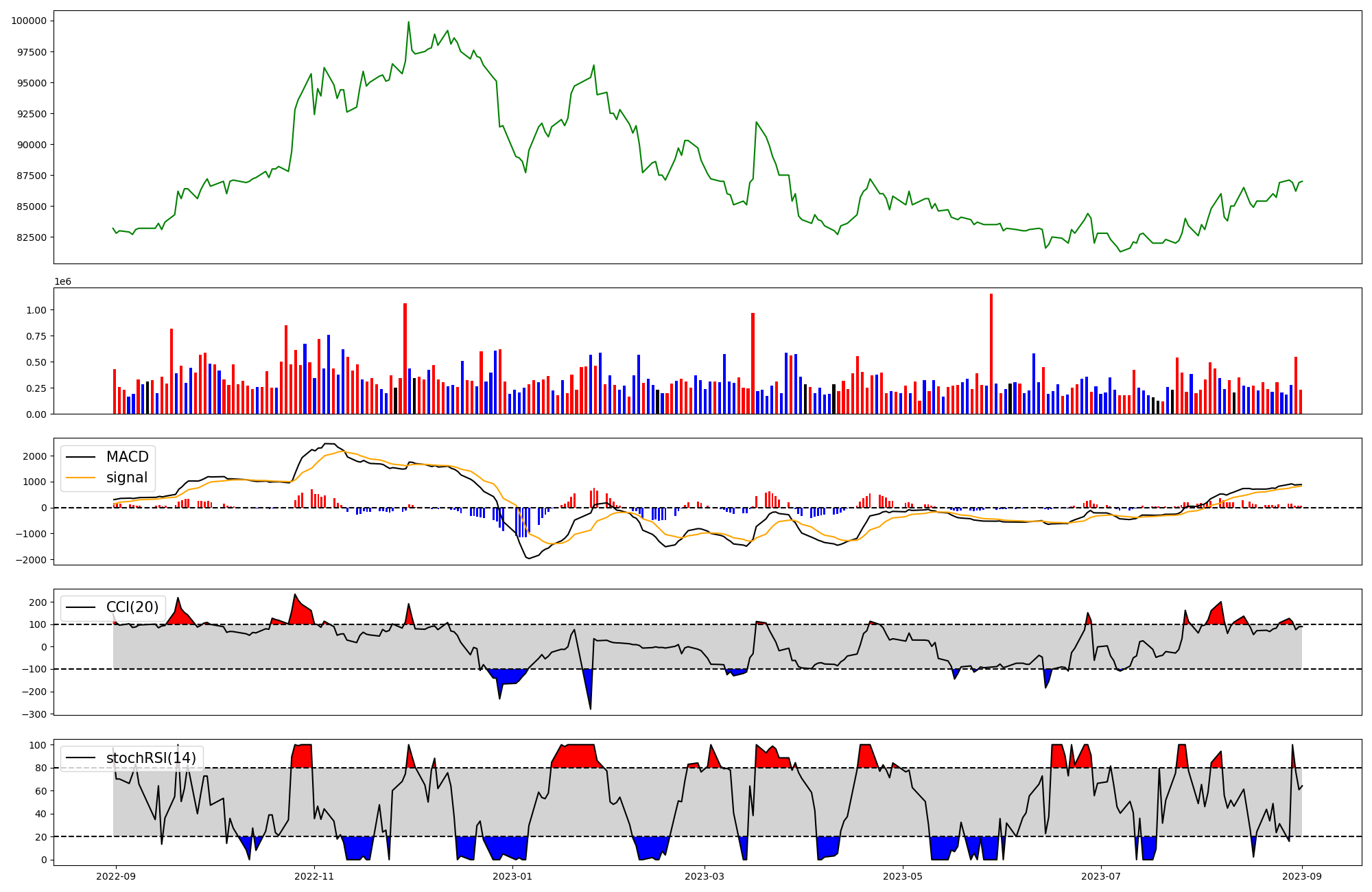Image resolution: width=1372 pixels, height=892 pixels.
Task: Click the tallest red volume bar
Action: click(x=991, y=353)
